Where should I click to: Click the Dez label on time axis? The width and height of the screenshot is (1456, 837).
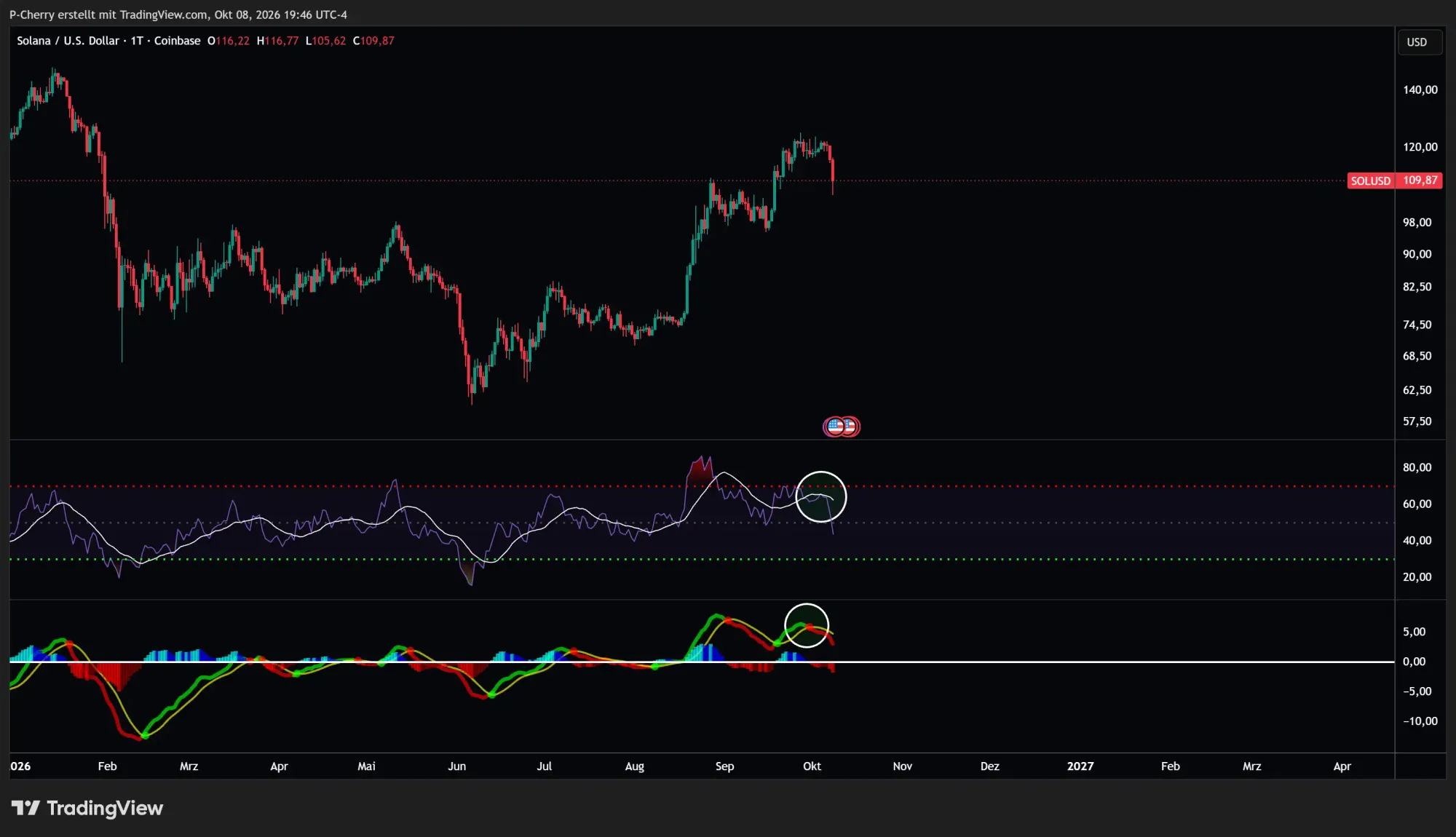point(989,766)
